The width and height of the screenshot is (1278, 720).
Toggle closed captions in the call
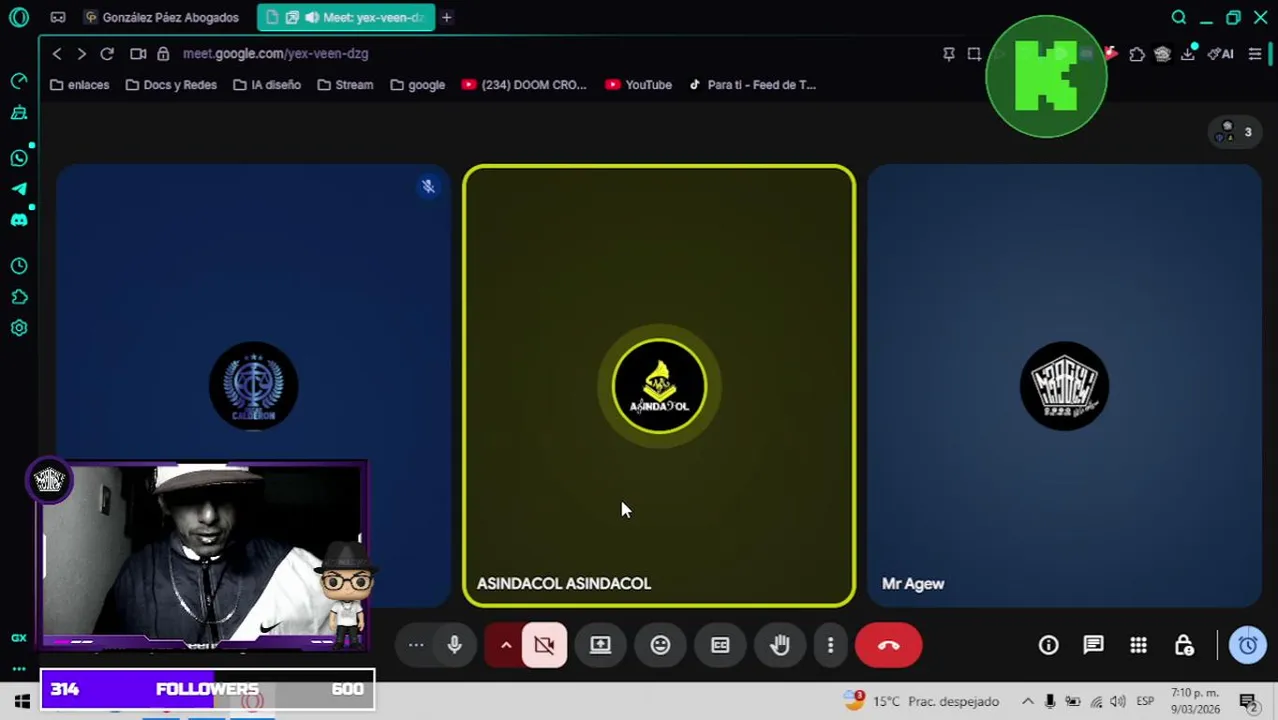click(720, 645)
